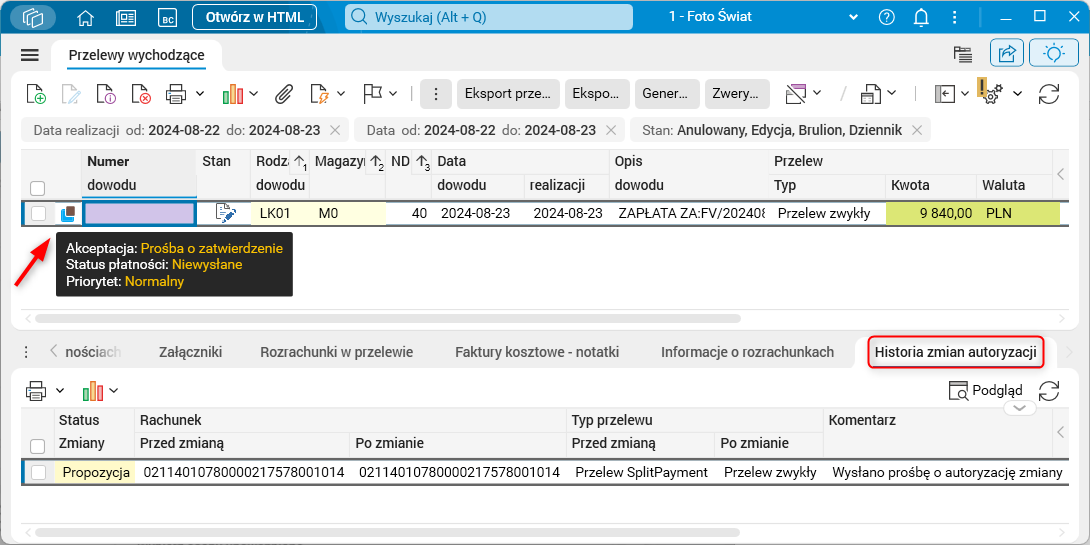Click the document layout view icon
This screenshot has height=545, width=1090.
pos(870,93)
